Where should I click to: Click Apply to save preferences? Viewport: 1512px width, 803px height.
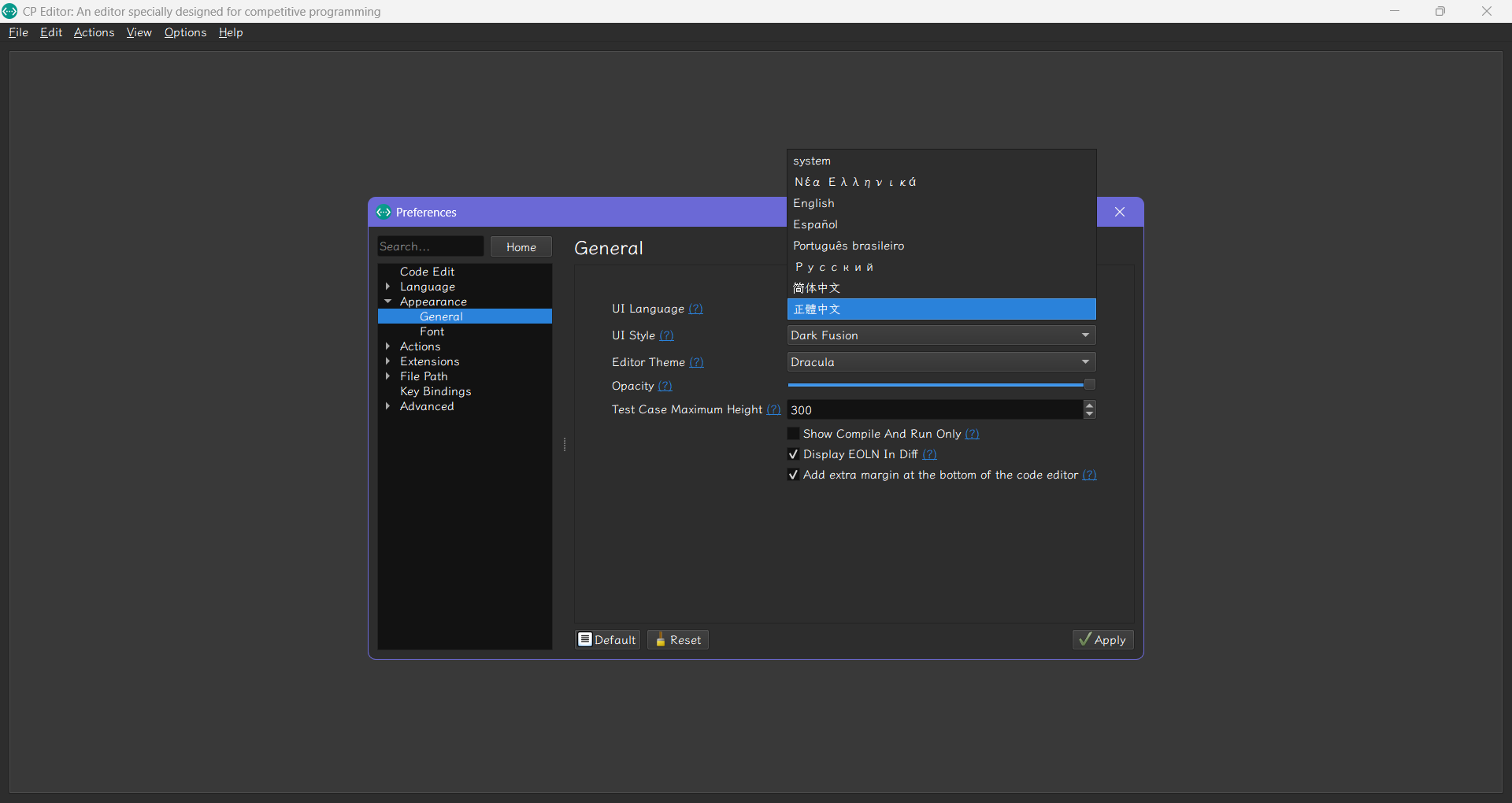[1102, 640]
